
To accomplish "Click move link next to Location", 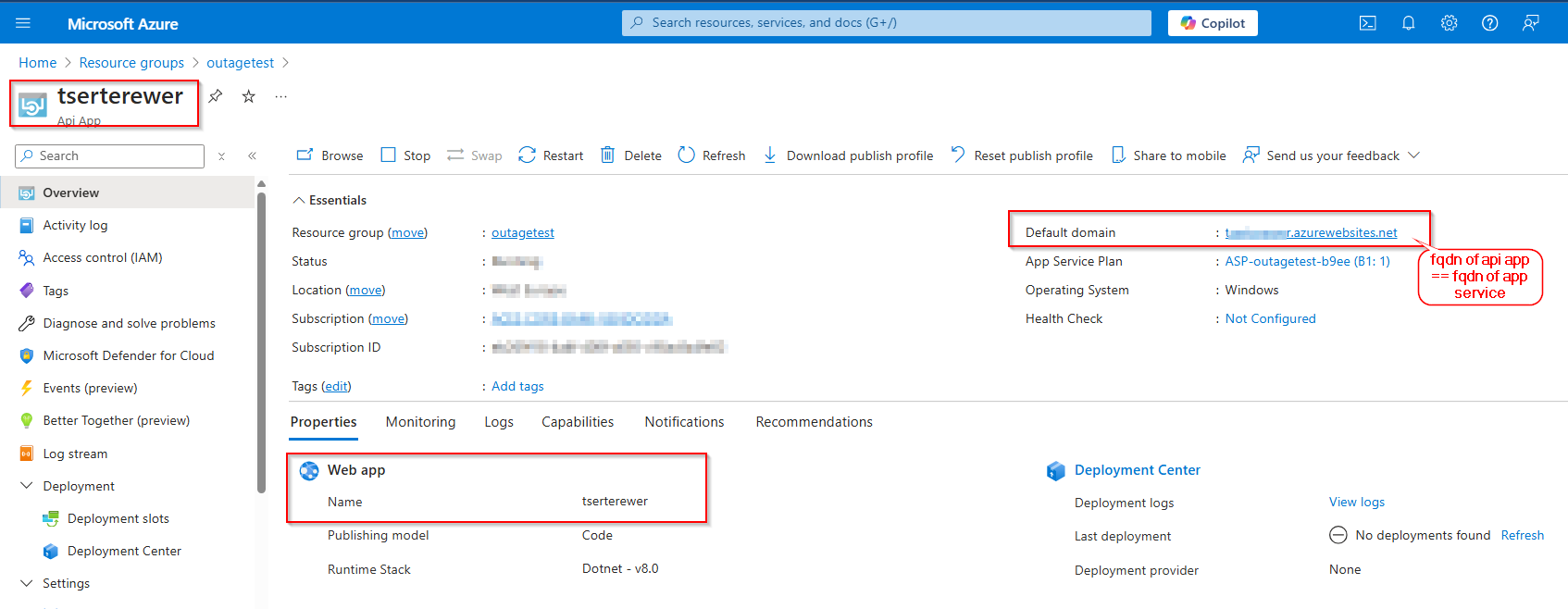I will pos(366,290).
